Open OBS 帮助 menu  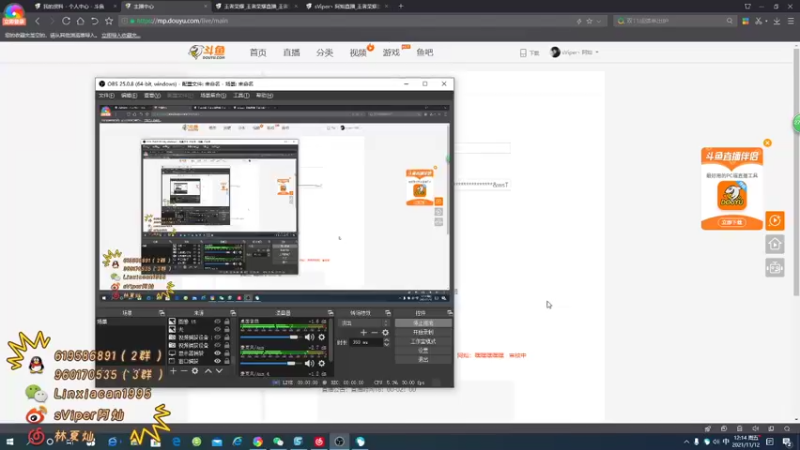[x=264, y=95]
